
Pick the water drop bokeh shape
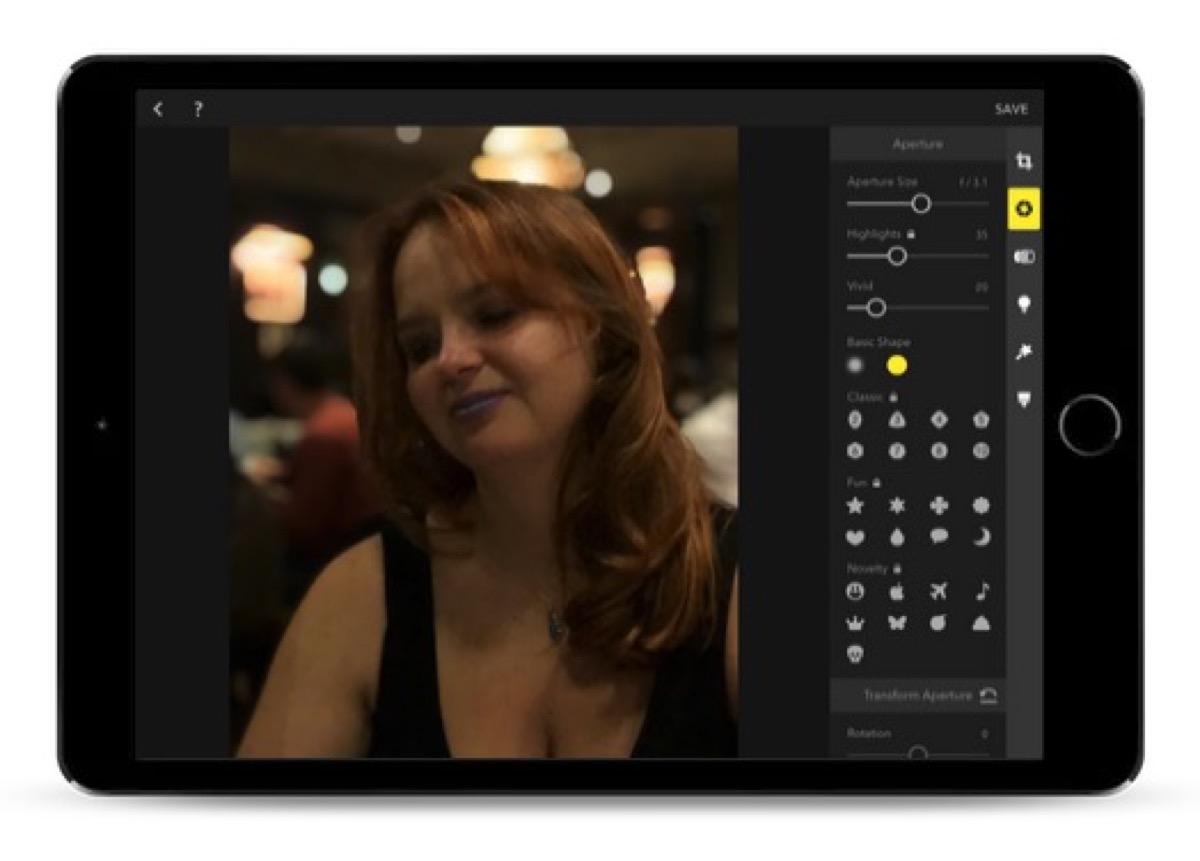coord(897,537)
